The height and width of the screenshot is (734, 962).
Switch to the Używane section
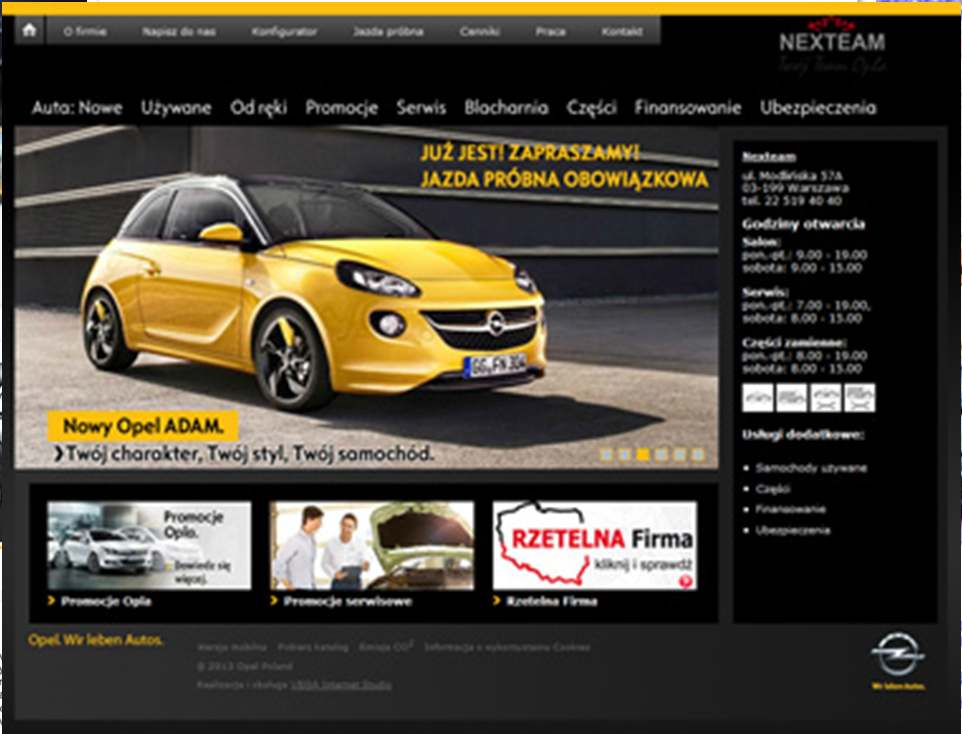(176, 108)
